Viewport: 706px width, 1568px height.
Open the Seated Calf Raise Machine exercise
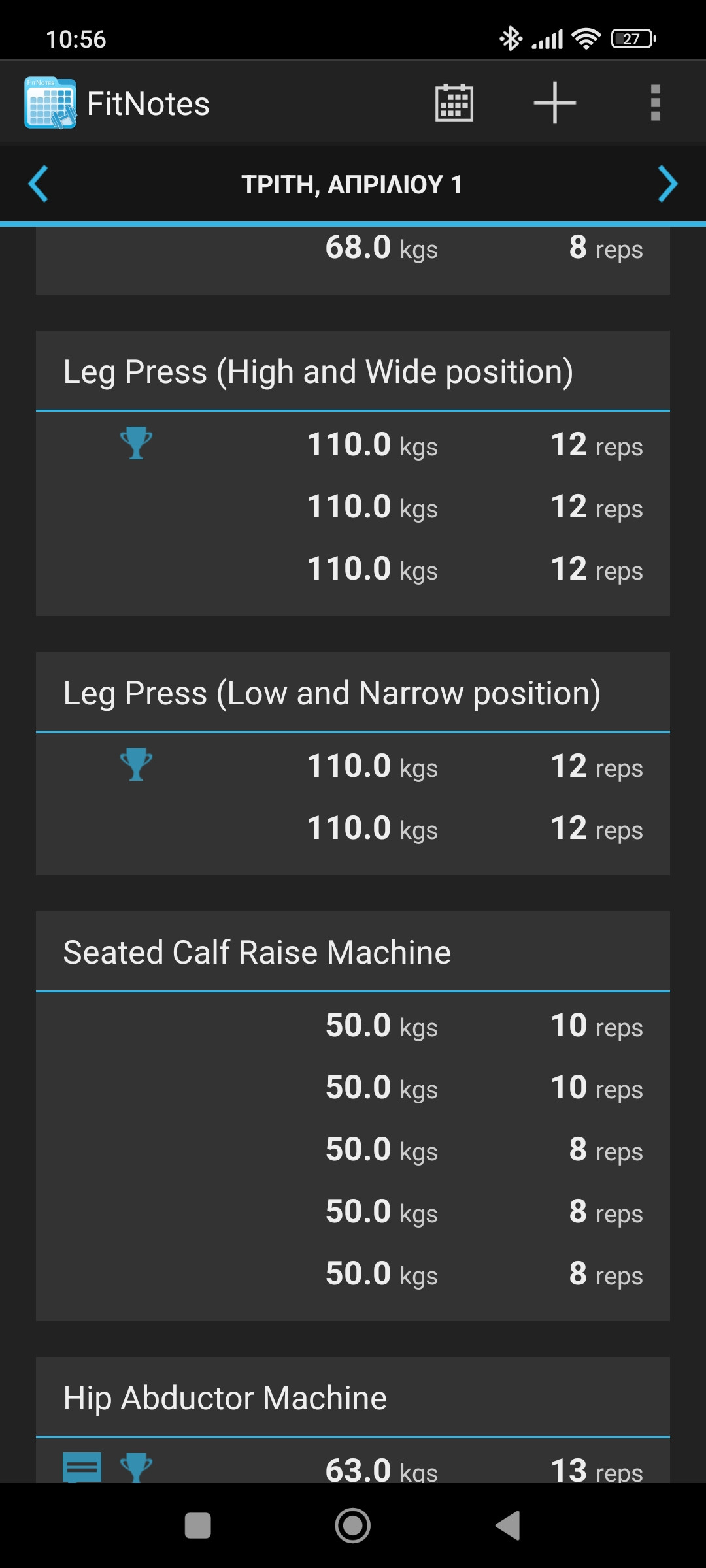[x=257, y=953]
